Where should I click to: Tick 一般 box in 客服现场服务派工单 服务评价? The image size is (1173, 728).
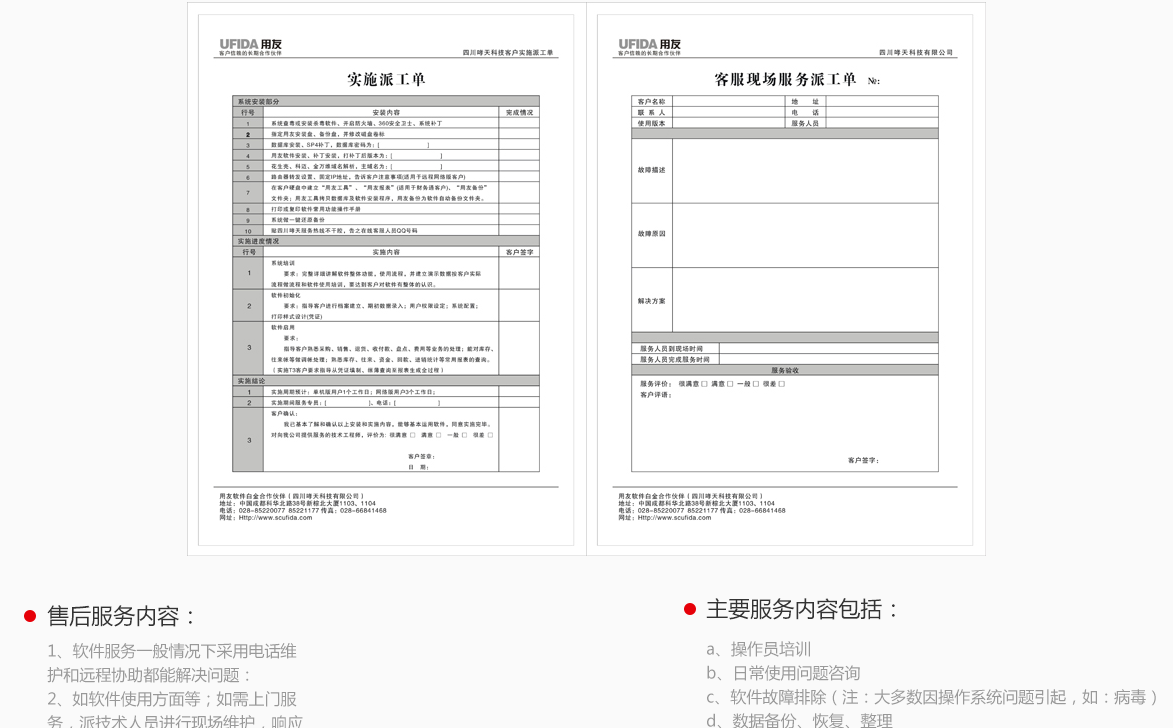pyautogui.click(x=756, y=384)
